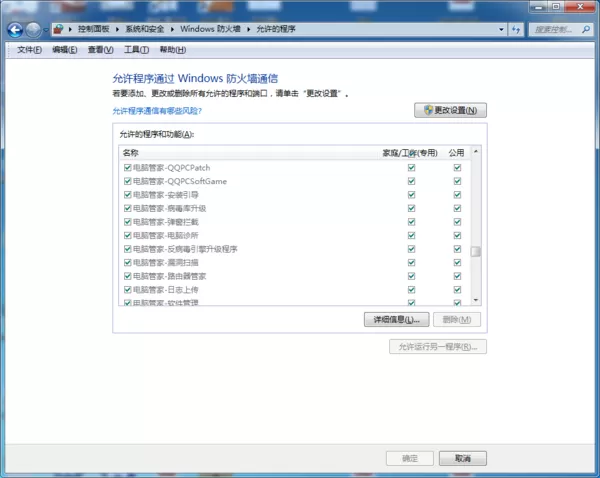Select the 电脑管家-弹窗拦截 row text

[x=166, y=222]
